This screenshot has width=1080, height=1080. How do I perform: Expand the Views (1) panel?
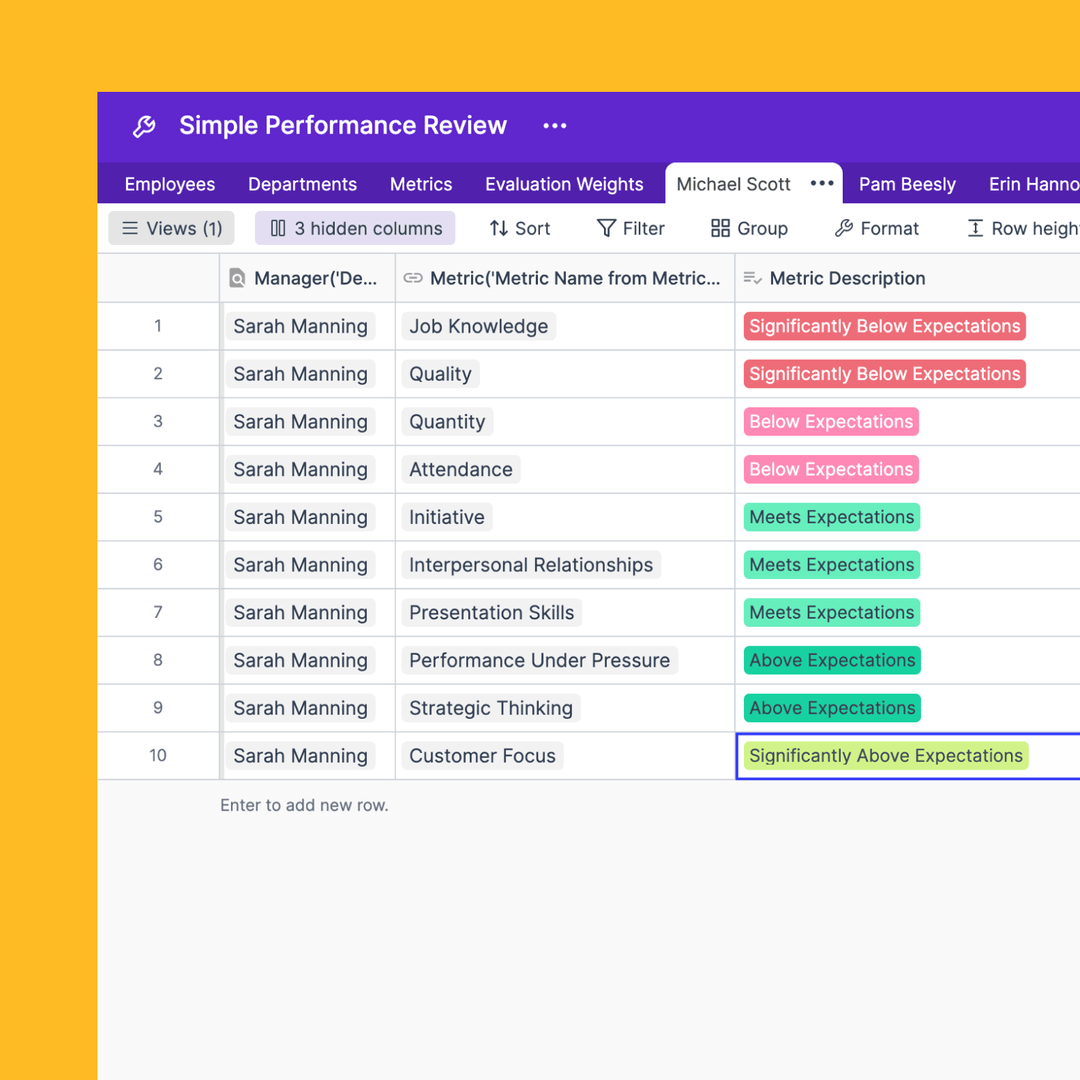pyautogui.click(x=171, y=228)
